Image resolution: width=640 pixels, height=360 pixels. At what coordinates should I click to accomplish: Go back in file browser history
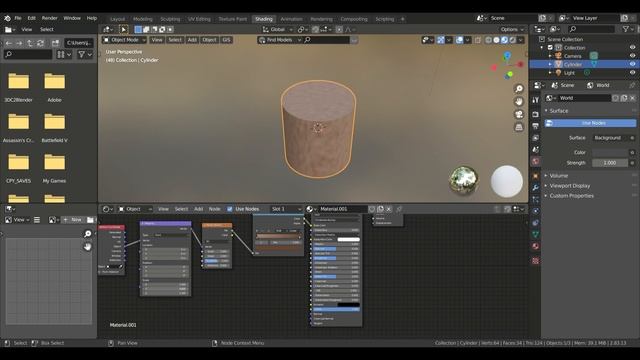coord(9,43)
